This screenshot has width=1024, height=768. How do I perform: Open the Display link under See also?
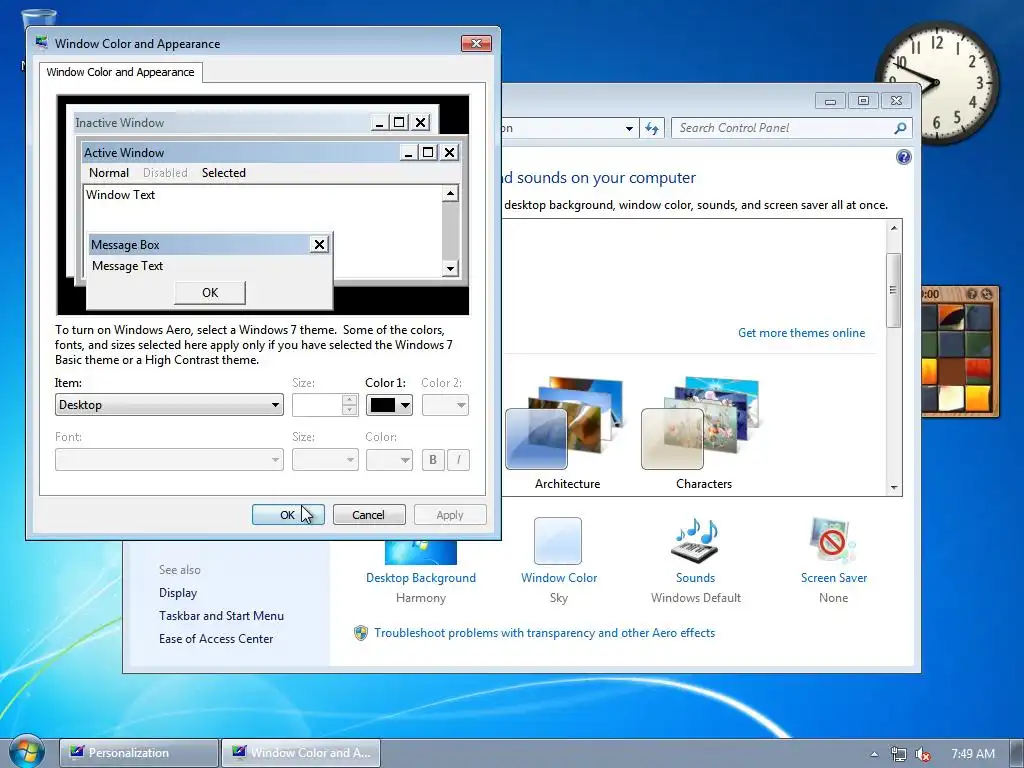178,592
